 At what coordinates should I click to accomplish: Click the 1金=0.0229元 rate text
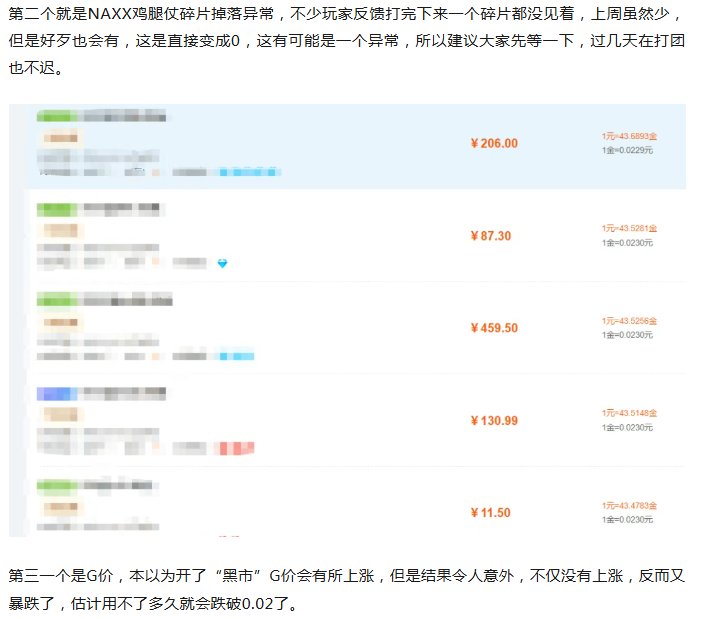click(x=627, y=150)
